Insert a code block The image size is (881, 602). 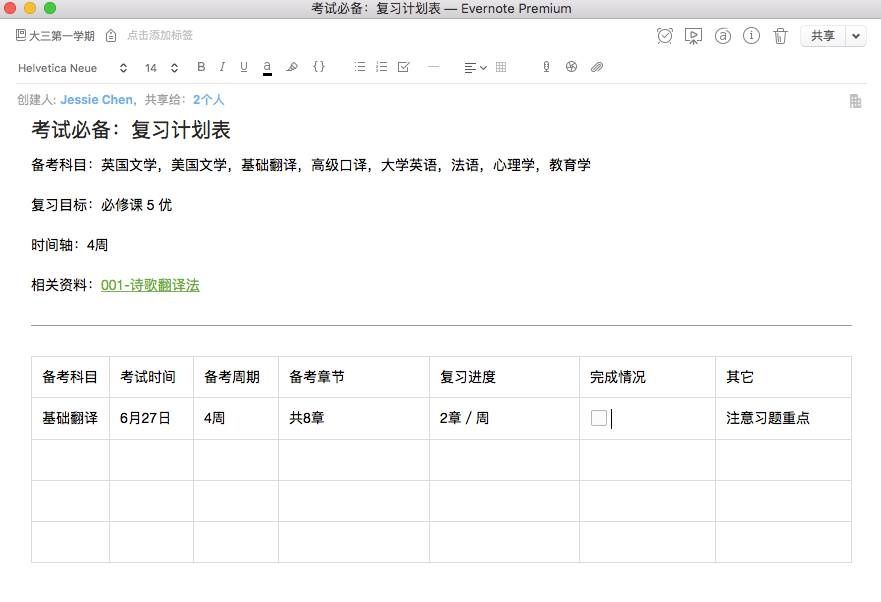click(x=319, y=67)
